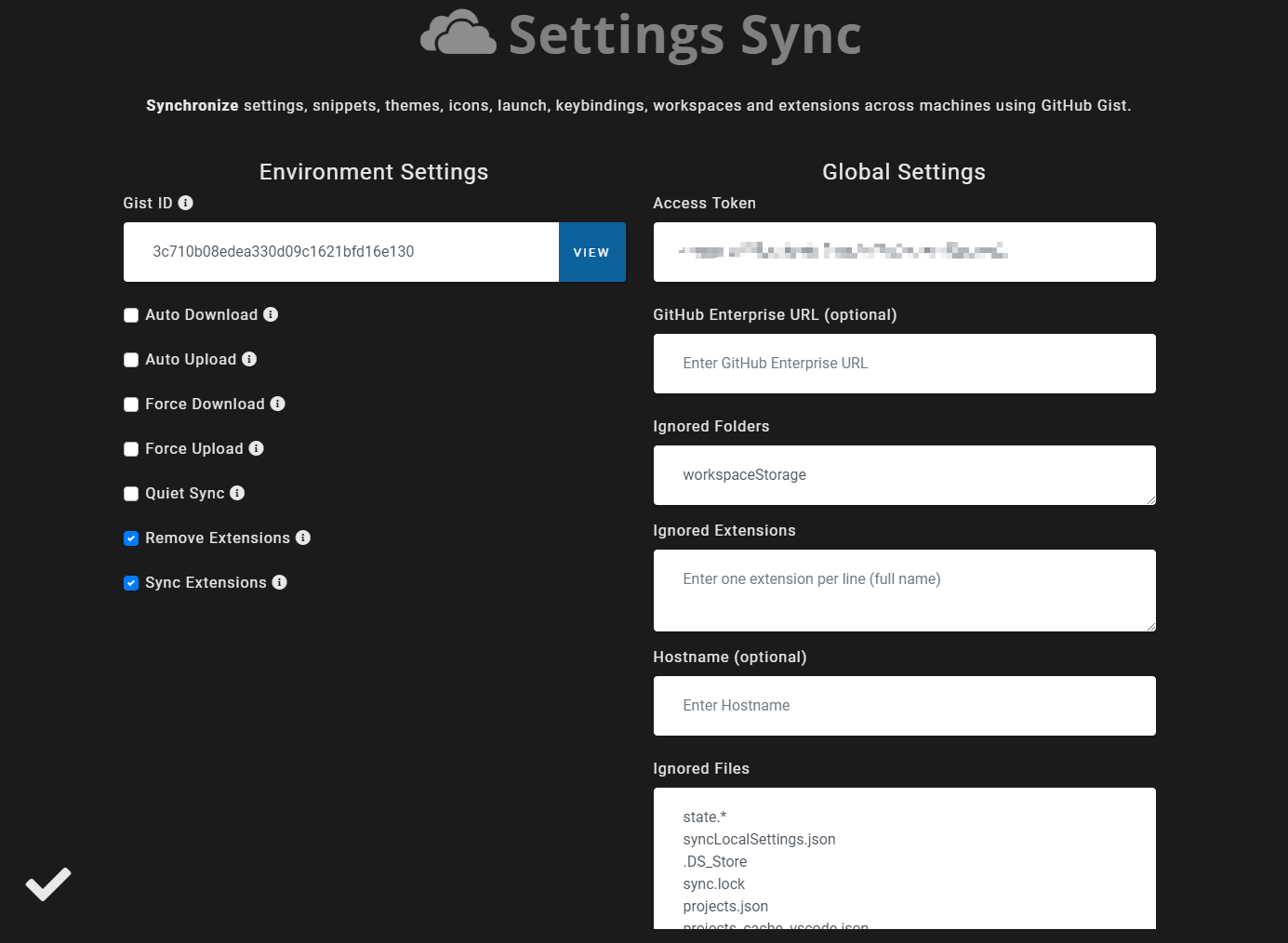Enable the Auto Upload checkbox
Screen dimensions: 1288x943
pyautogui.click(x=131, y=360)
